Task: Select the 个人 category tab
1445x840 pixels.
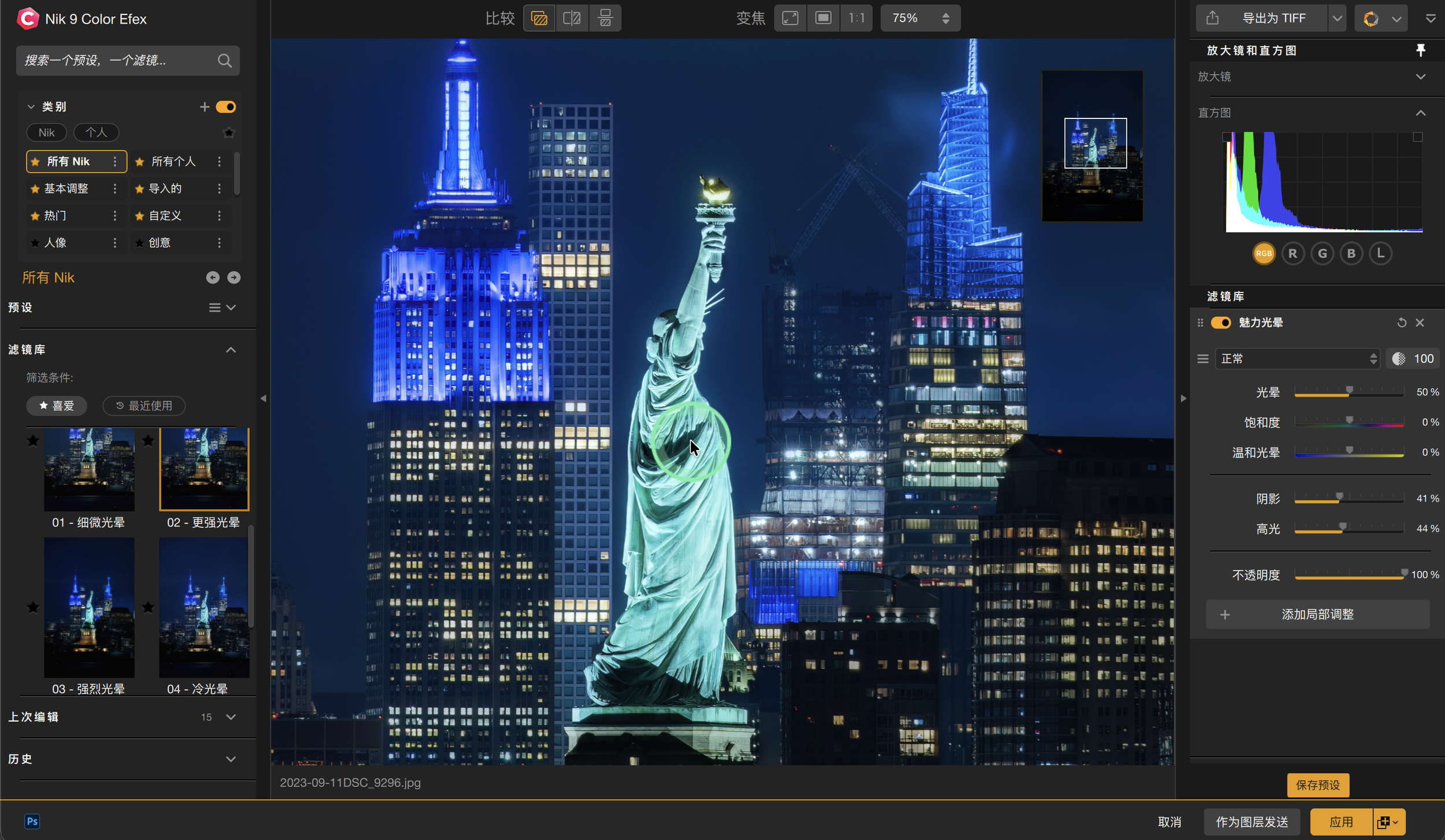Action: (x=96, y=132)
